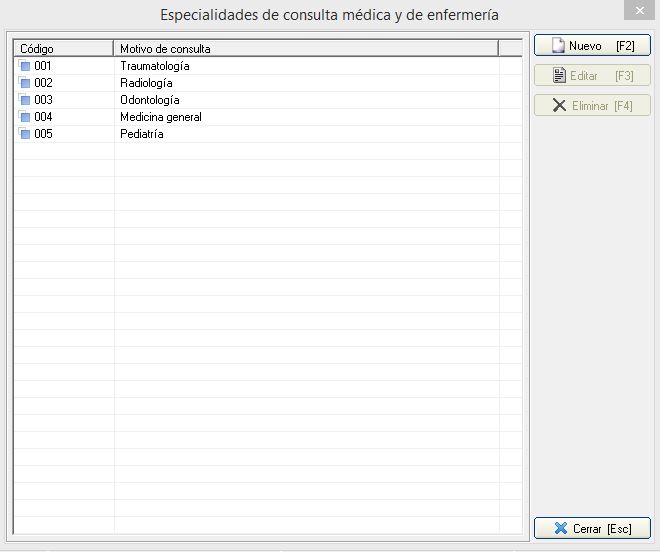
Task: Select the Traumatología row
Action: click(x=154, y=66)
